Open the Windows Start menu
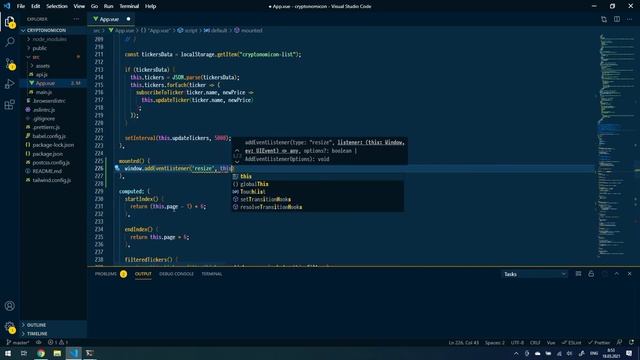Screen dimensions: 640x360 [x=8, y=353]
